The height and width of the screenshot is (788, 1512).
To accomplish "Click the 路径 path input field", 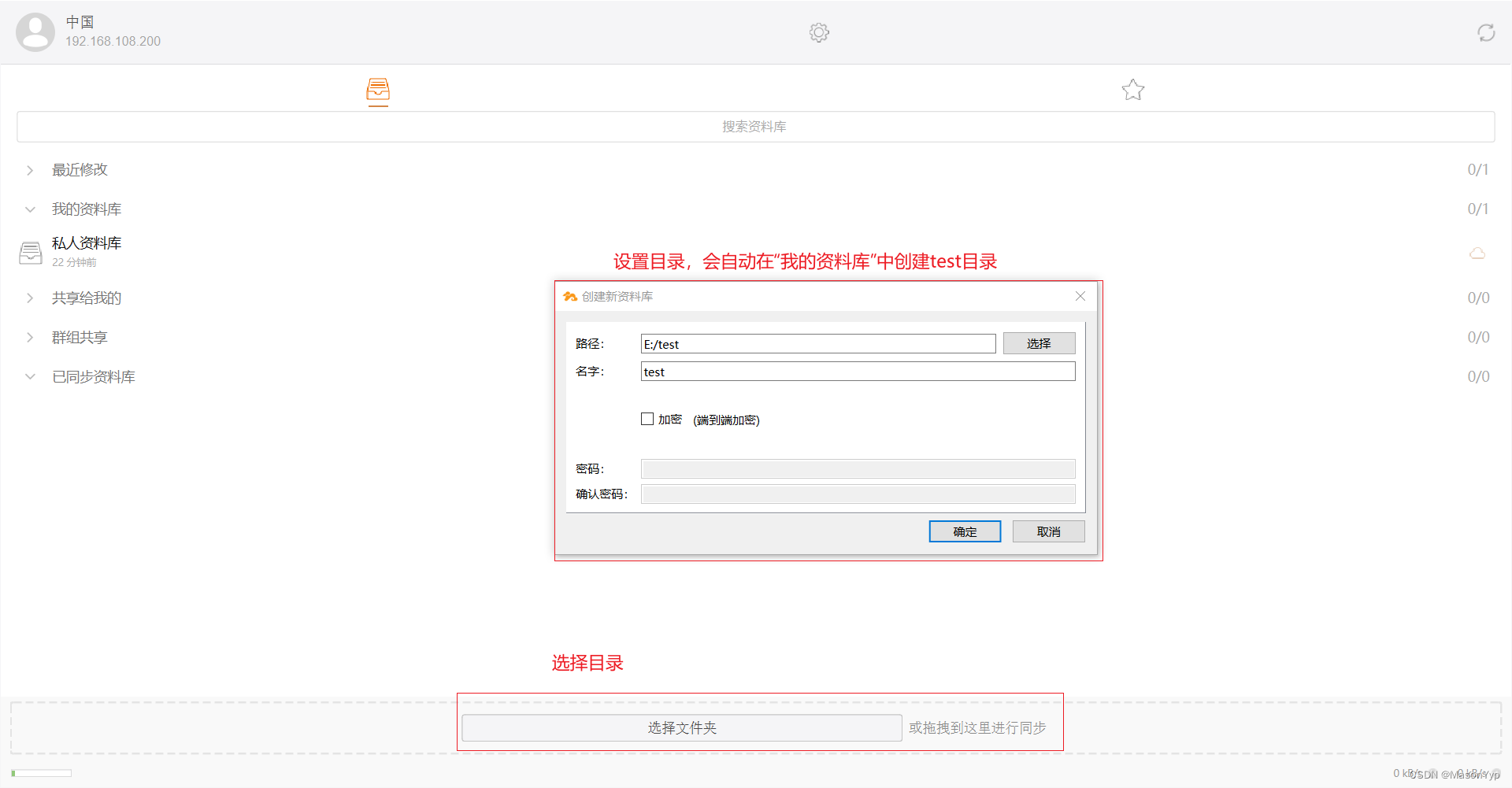I will 818,344.
